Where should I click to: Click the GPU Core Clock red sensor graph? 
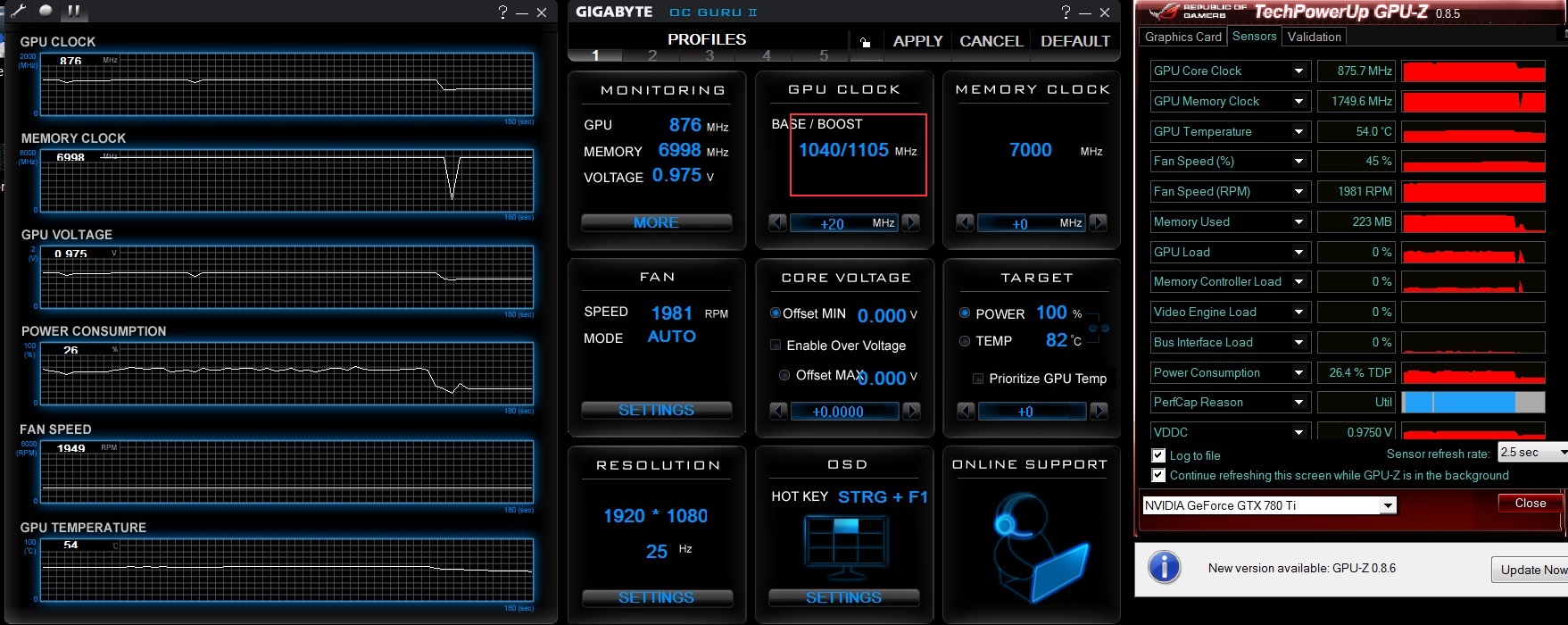coord(1473,71)
